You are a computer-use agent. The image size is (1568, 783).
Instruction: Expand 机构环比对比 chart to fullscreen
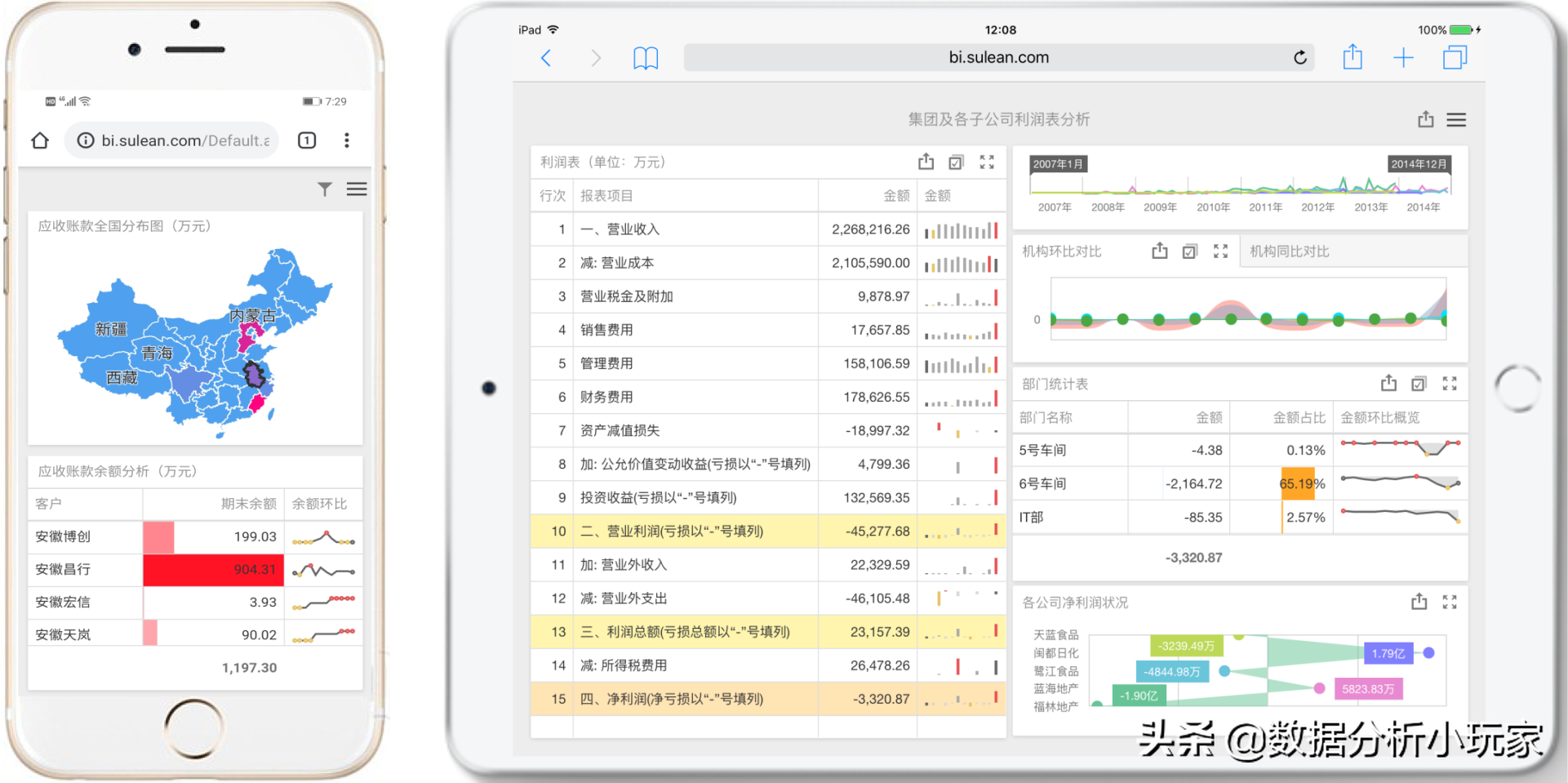1219,251
